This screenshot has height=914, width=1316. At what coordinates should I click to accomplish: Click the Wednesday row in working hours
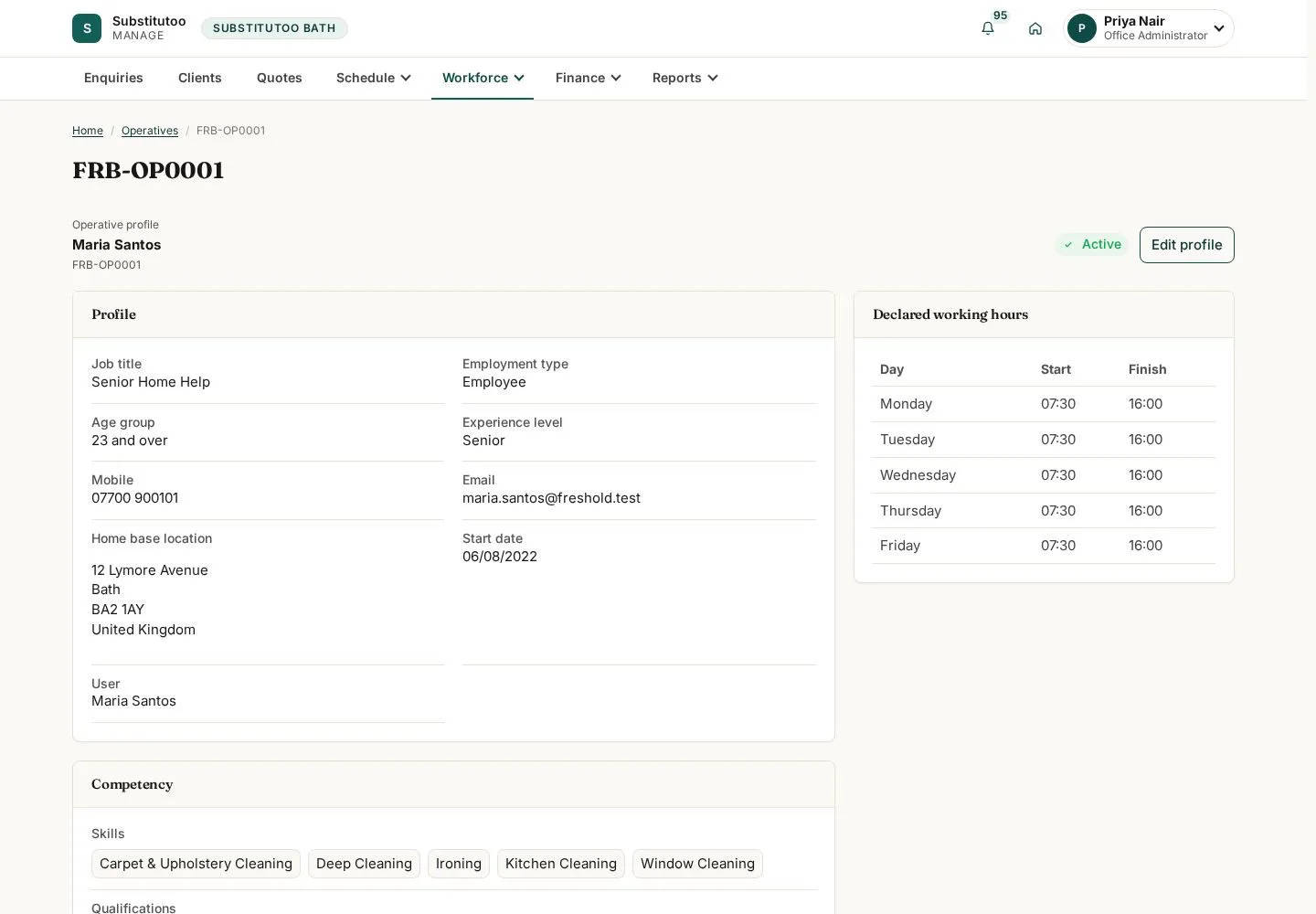click(x=1044, y=475)
